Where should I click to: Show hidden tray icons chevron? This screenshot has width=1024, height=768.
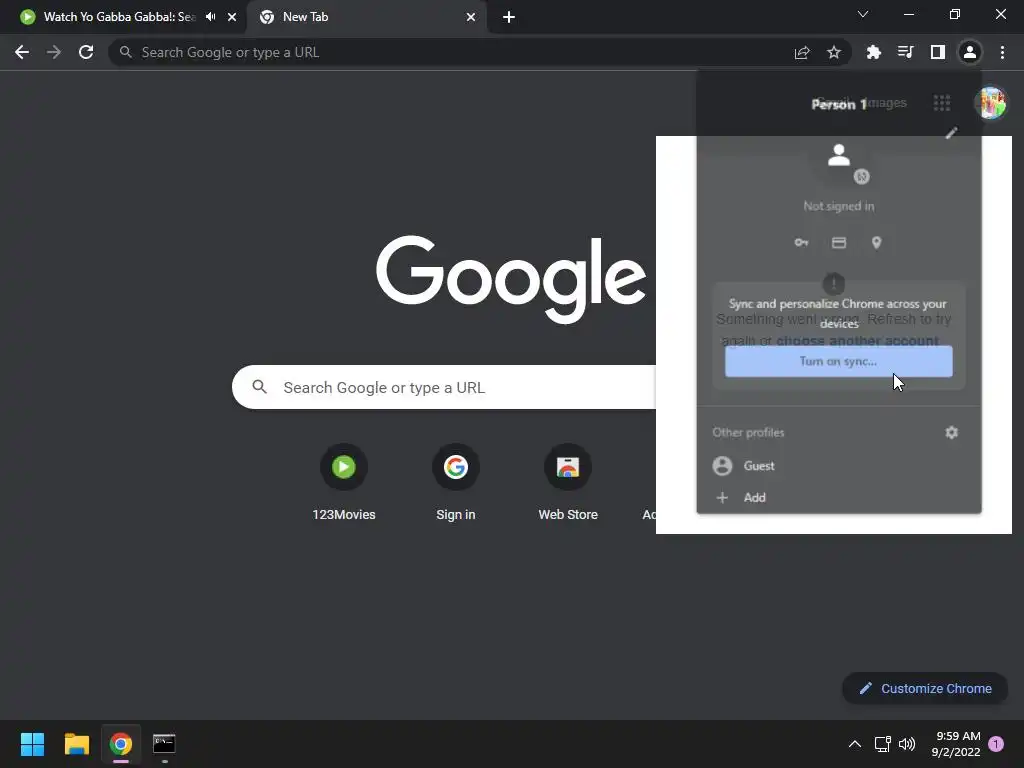click(x=854, y=744)
